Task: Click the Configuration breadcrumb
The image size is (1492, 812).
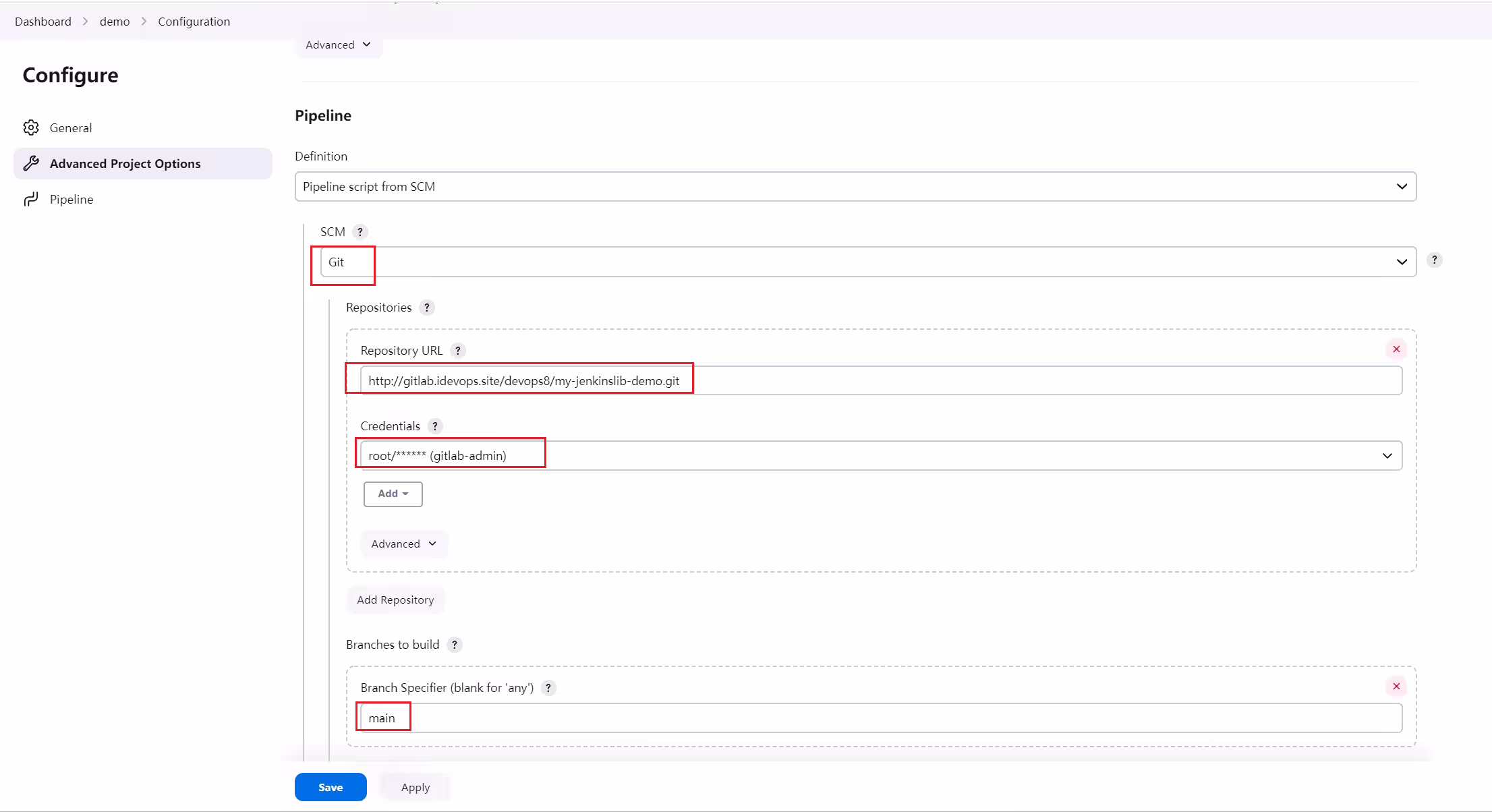Action: click(x=194, y=22)
